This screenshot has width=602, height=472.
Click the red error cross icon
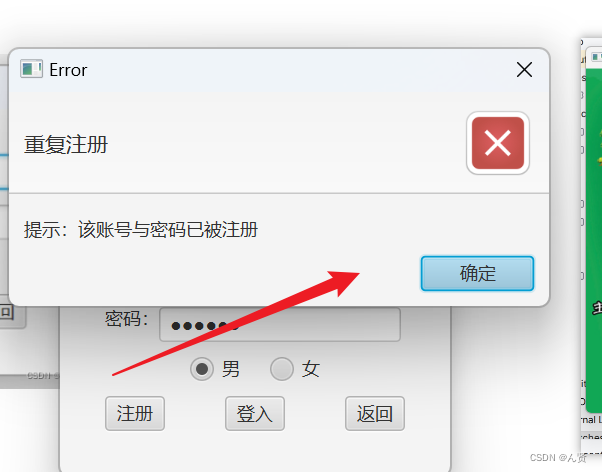point(498,143)
